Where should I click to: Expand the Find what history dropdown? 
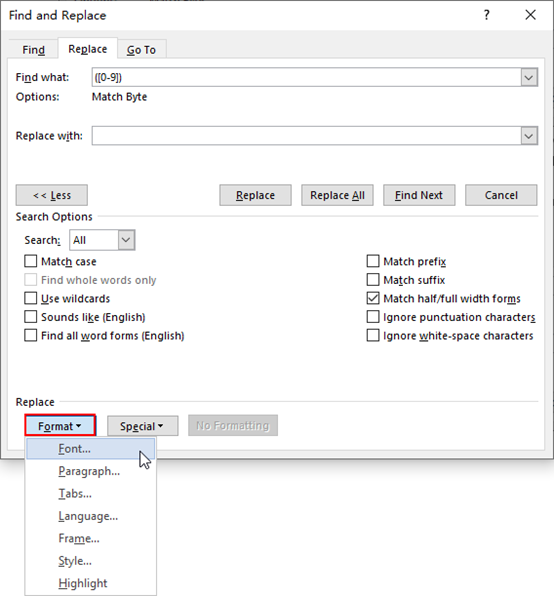click(x=529, y=78)
